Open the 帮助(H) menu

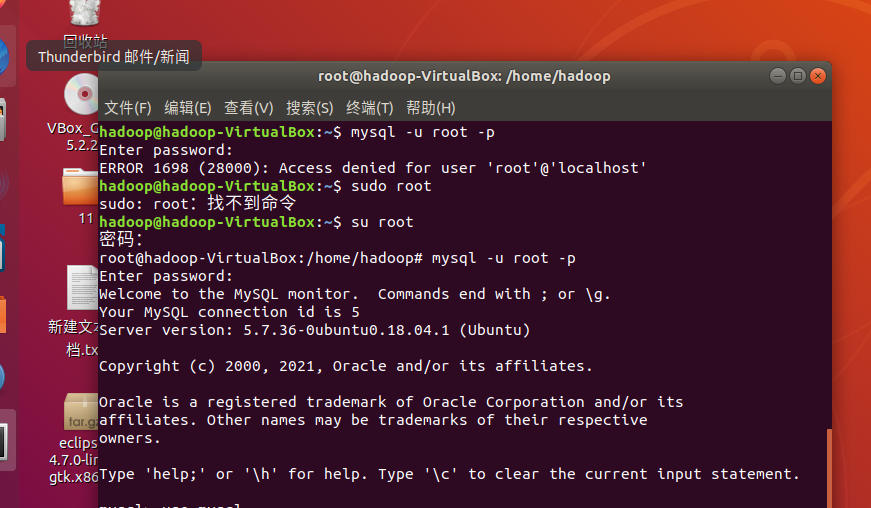[431, 108]
